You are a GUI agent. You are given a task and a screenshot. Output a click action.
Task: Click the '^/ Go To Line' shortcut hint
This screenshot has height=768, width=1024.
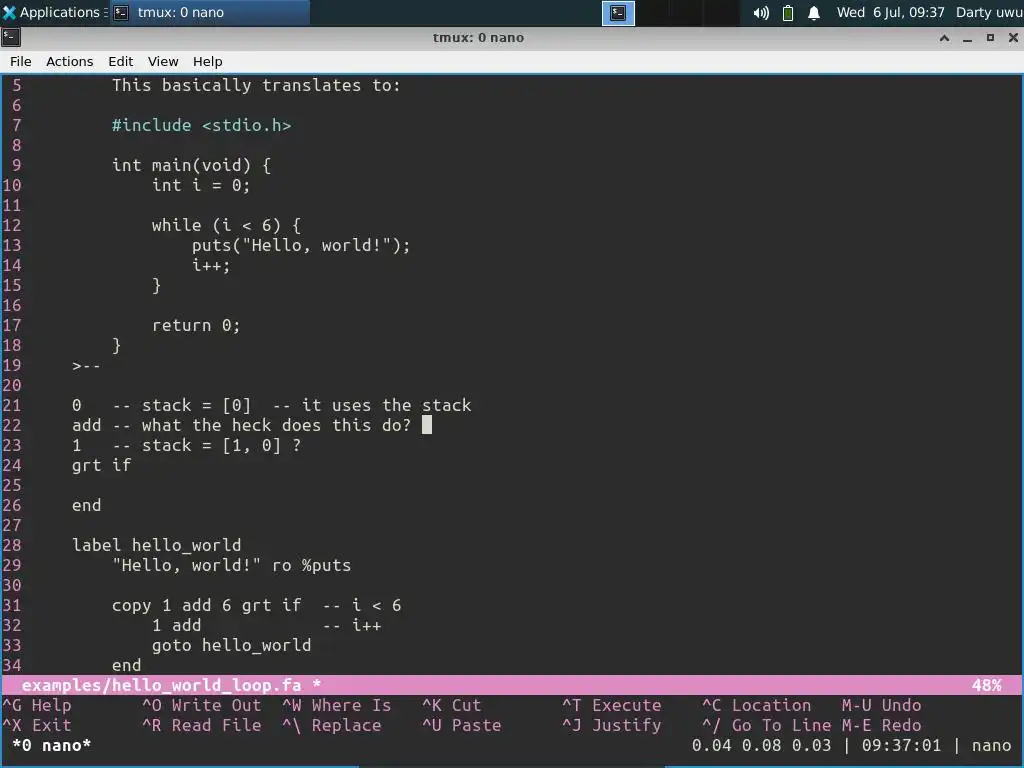[x=766, y=725]
